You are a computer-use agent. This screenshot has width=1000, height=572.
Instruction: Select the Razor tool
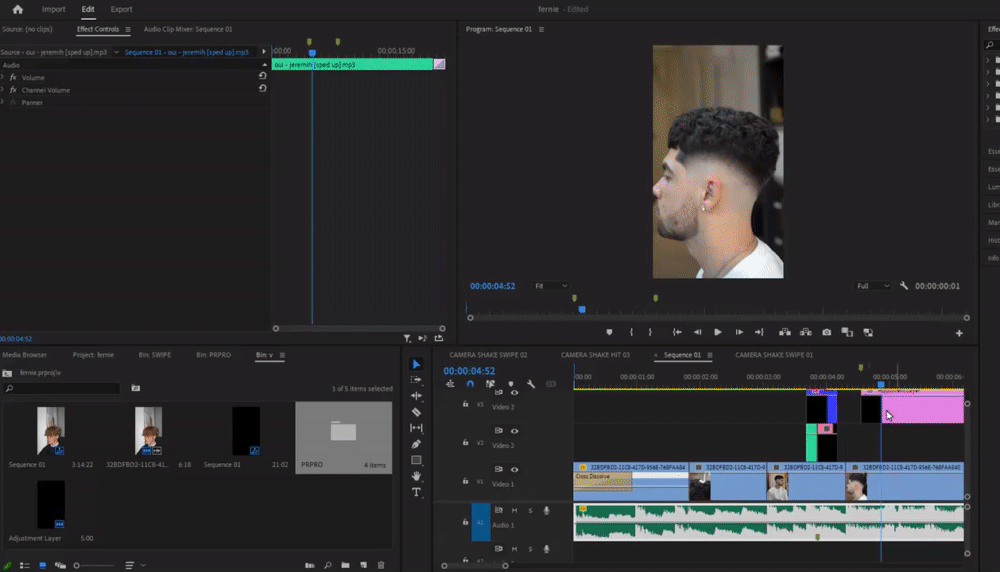coord(416,412)
